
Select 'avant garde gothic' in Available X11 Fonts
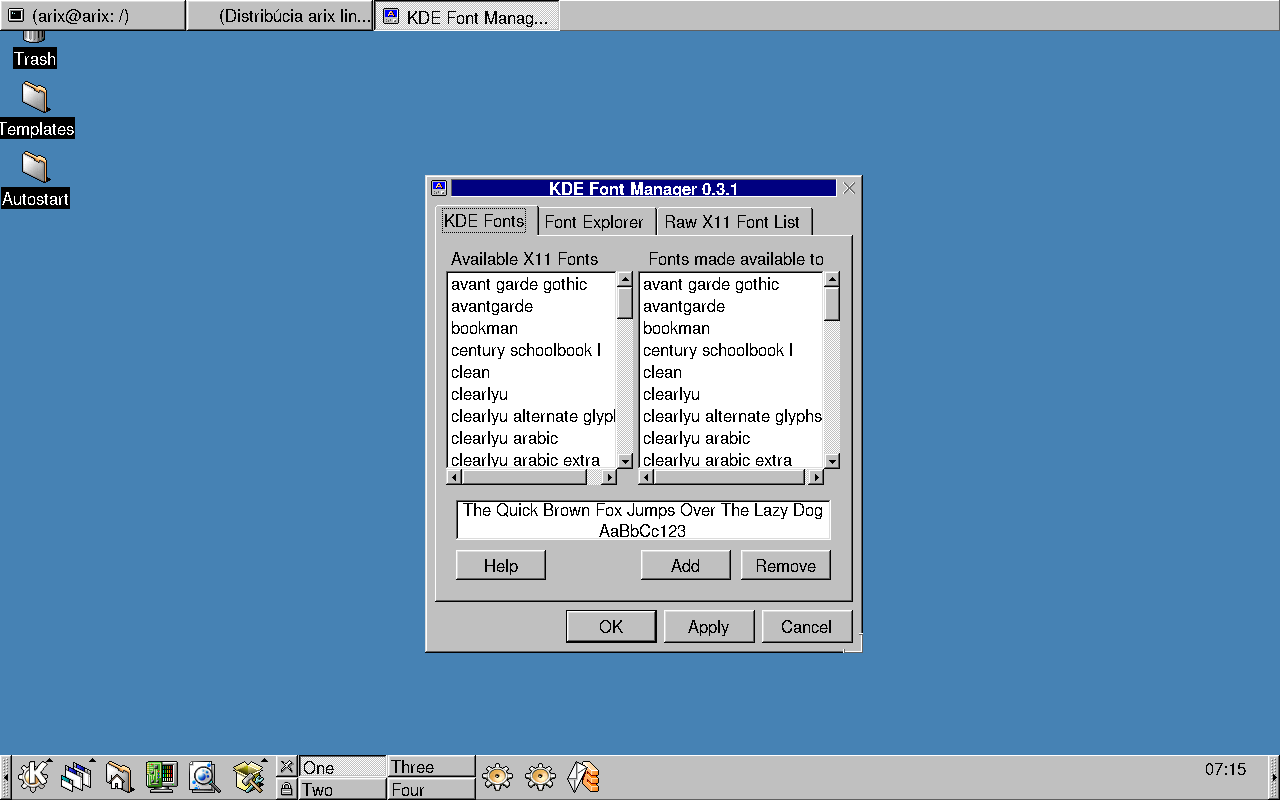pyautogui.click(x=531, y=285)
